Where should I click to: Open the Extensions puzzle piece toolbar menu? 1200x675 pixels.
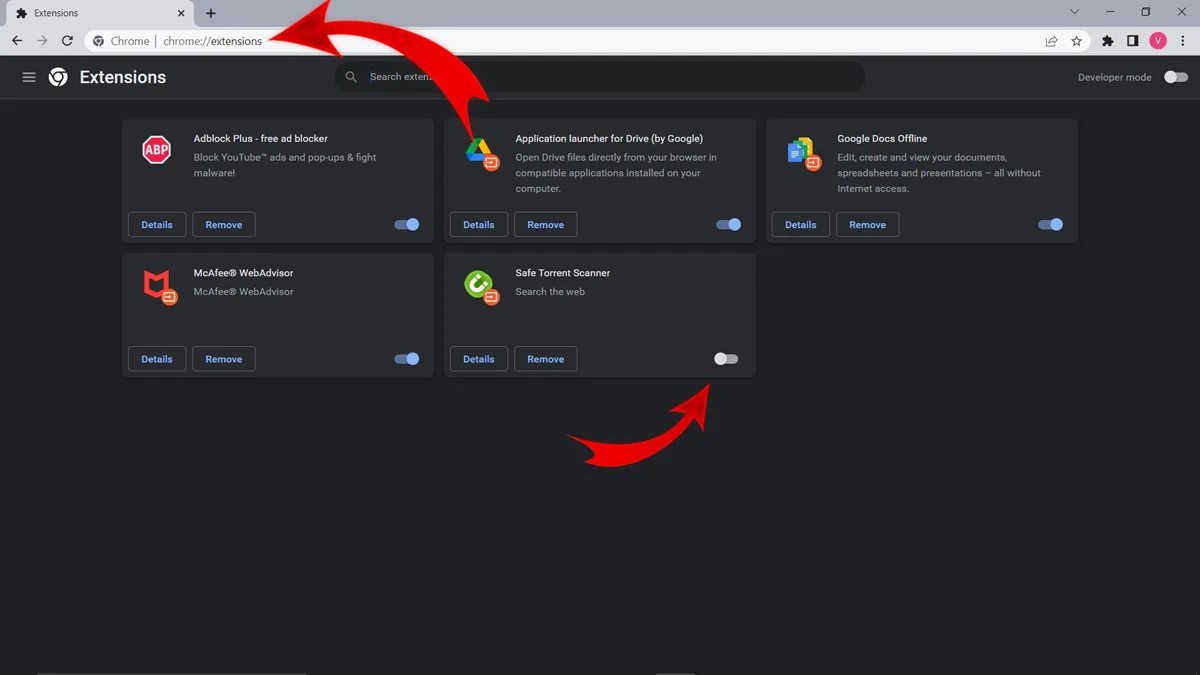pyautogui.click(x=1107, y=41)
